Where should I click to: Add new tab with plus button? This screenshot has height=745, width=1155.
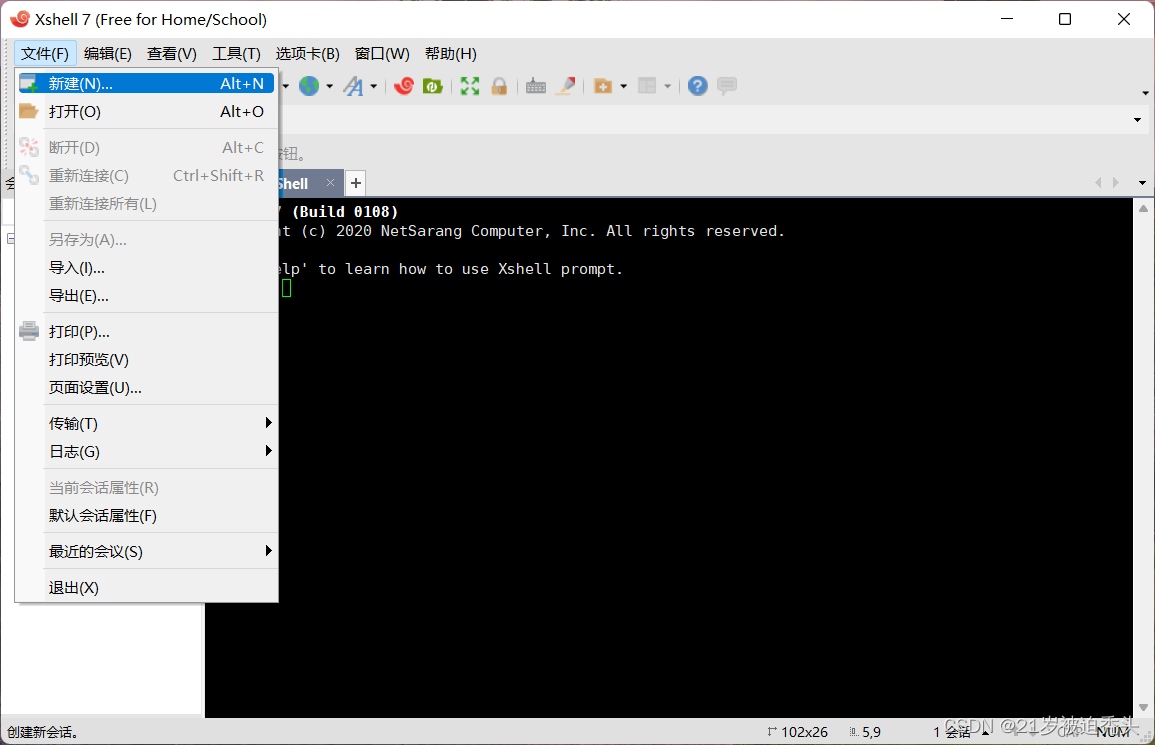click(x=356, y=183)
